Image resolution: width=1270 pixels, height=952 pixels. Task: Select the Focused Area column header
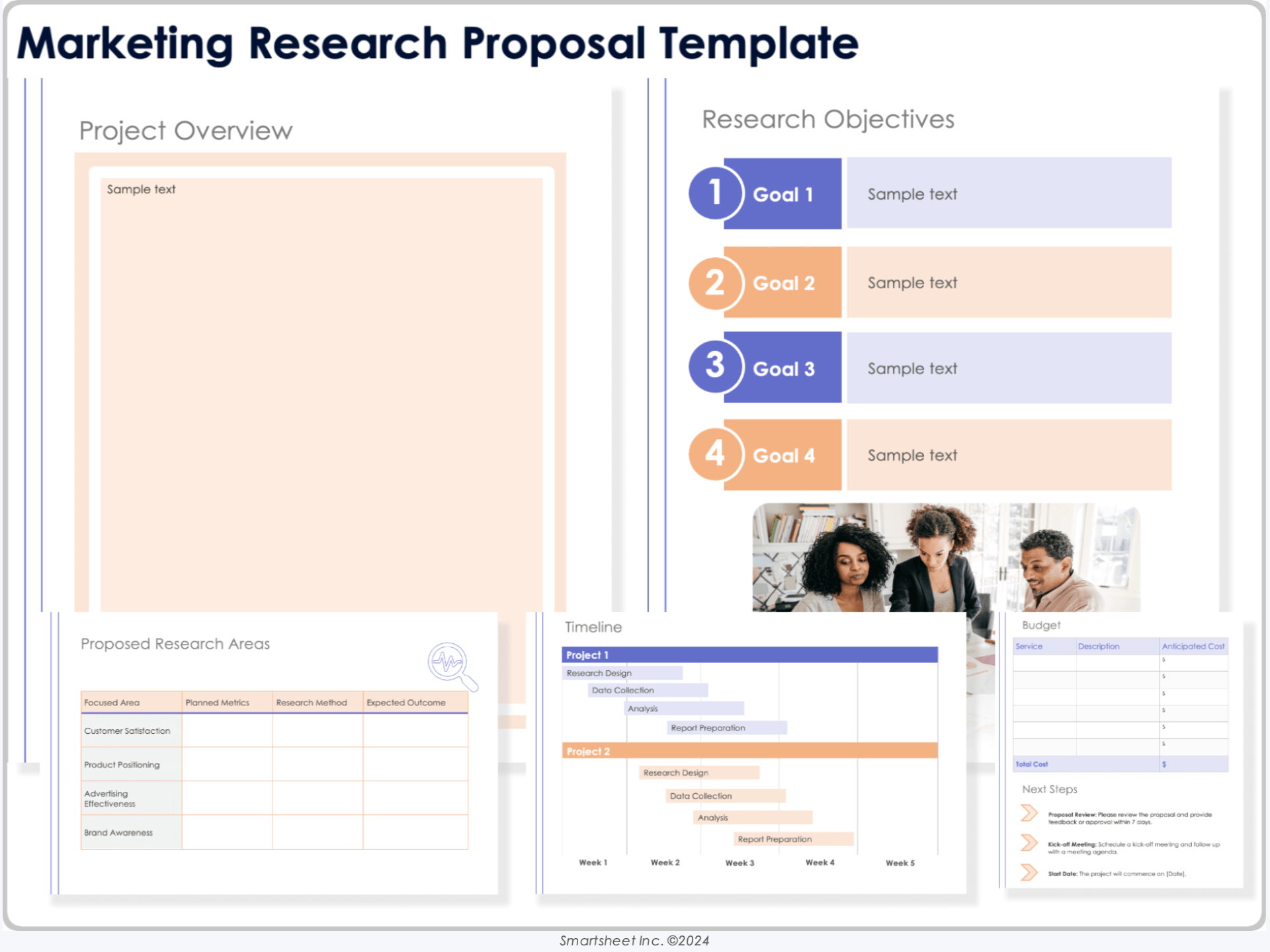pyautogui.click(x=132, y=702)
